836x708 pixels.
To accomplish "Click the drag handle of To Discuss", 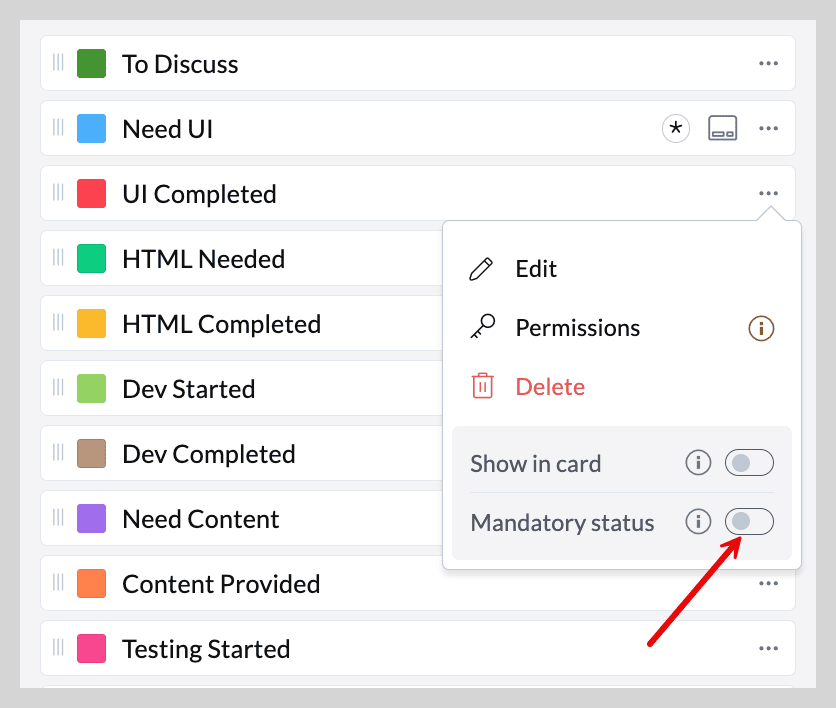I will pos(58,62).
